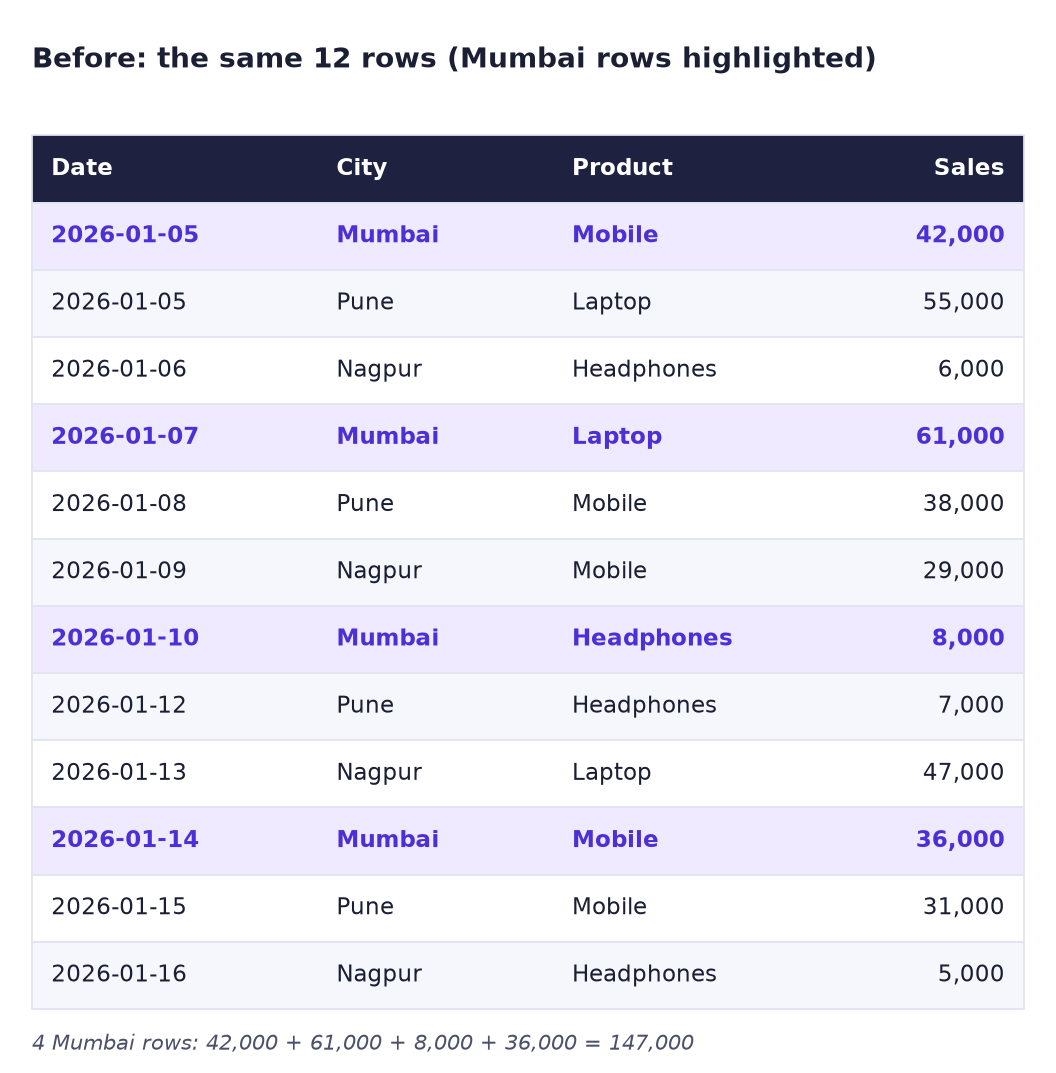Click the sales value 42,000 in the table
The image size is (1056, 1073).
pyautogui.click(x=960, y=234)
